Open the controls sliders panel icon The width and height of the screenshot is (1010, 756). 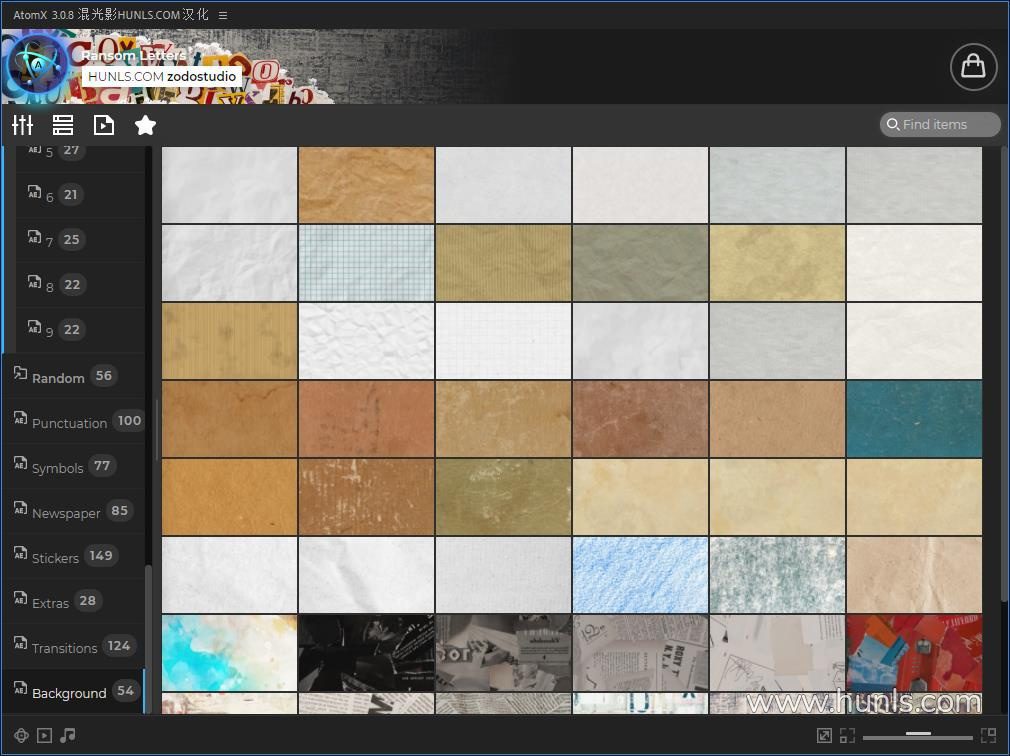pyautogui.click(x=23, y=125)
